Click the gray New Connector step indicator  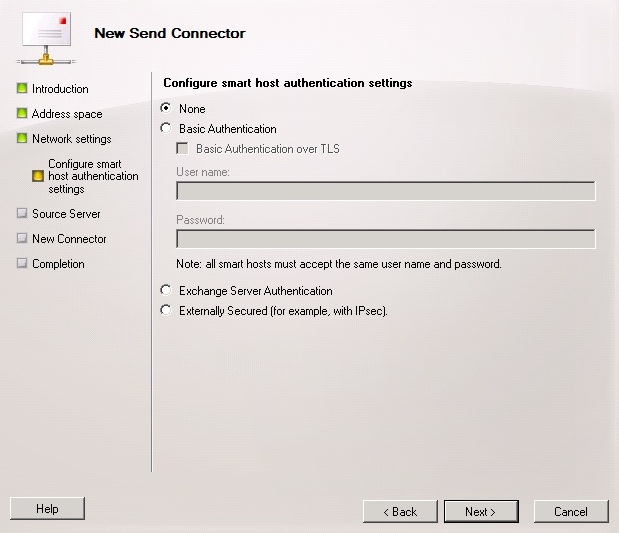(22, 238)
